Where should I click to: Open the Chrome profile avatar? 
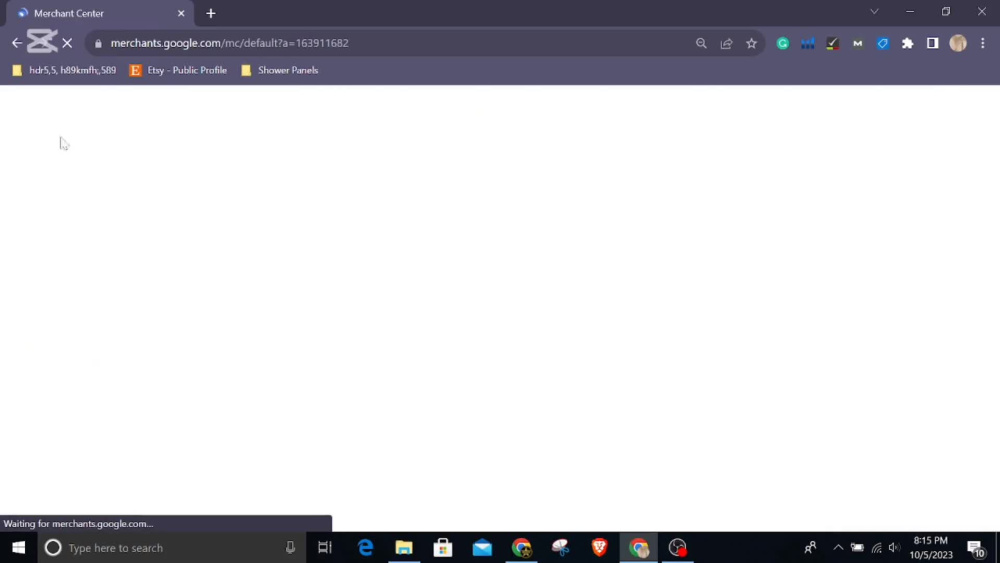(958, 43)
